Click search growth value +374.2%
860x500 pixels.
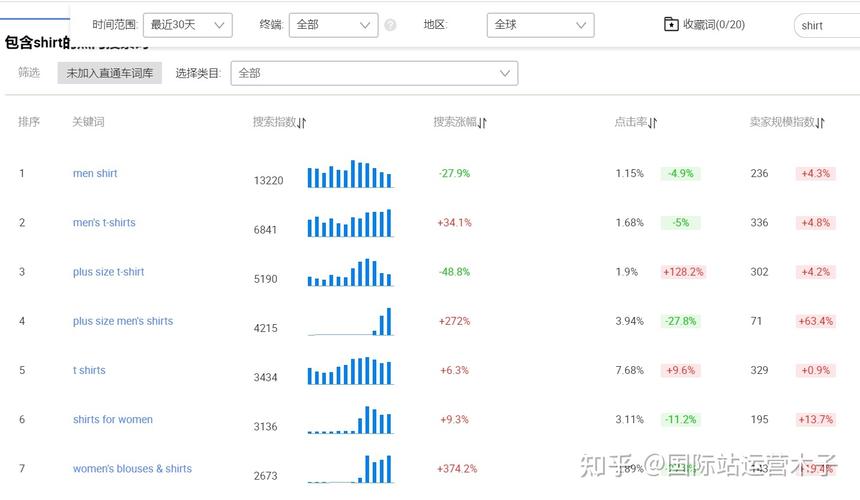tap(457, 469)
